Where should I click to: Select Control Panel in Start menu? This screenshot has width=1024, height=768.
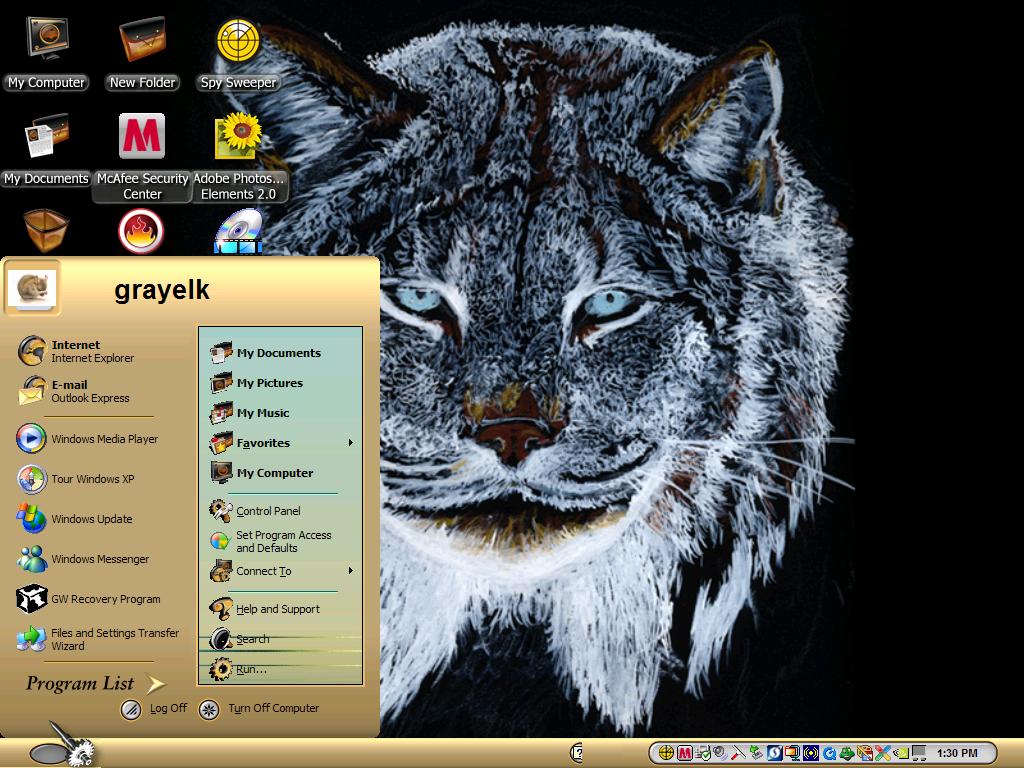coord(282,511)
